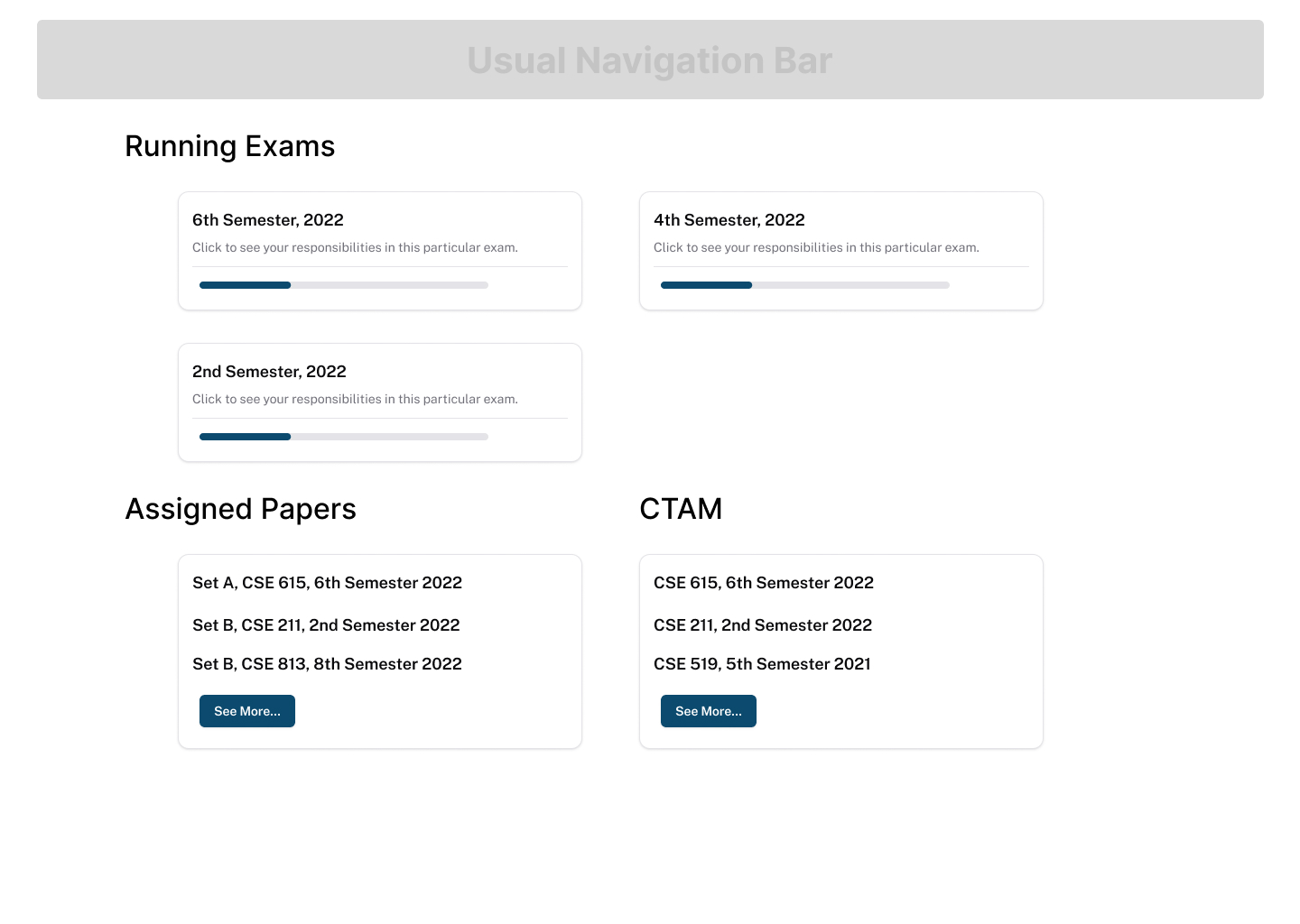Viewport: 1300px width, 924px height.
Task: Click See More under Assigned Papers
Action: pyautogui.click(x=246, y=711)
